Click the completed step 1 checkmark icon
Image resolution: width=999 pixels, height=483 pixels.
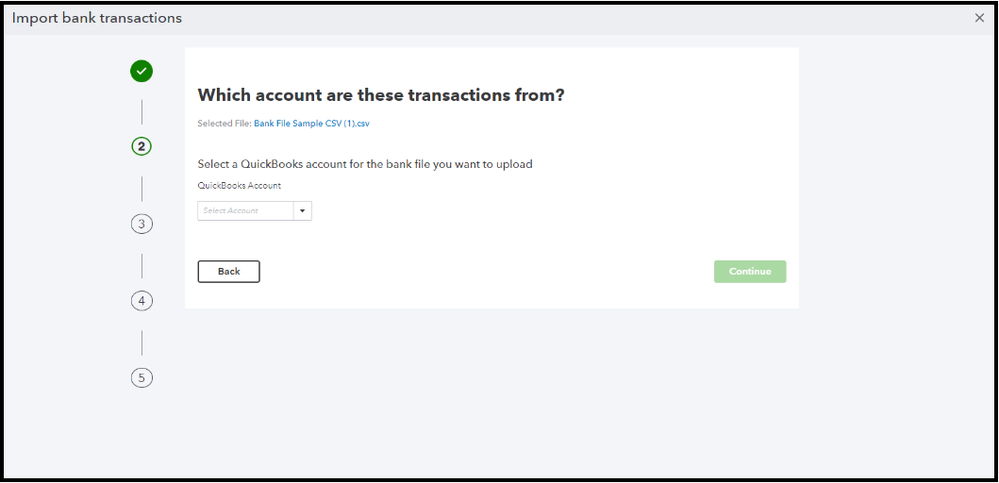click(x=142, y=71)
